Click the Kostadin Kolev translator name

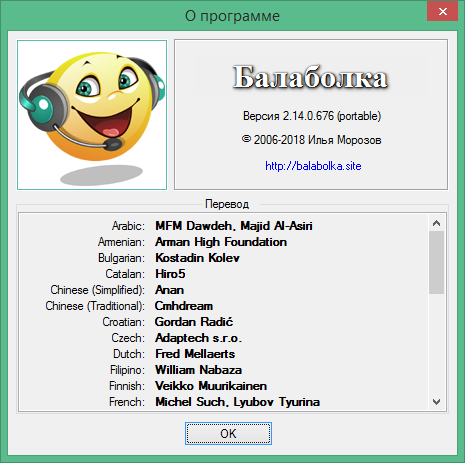(x=197, y=258)
